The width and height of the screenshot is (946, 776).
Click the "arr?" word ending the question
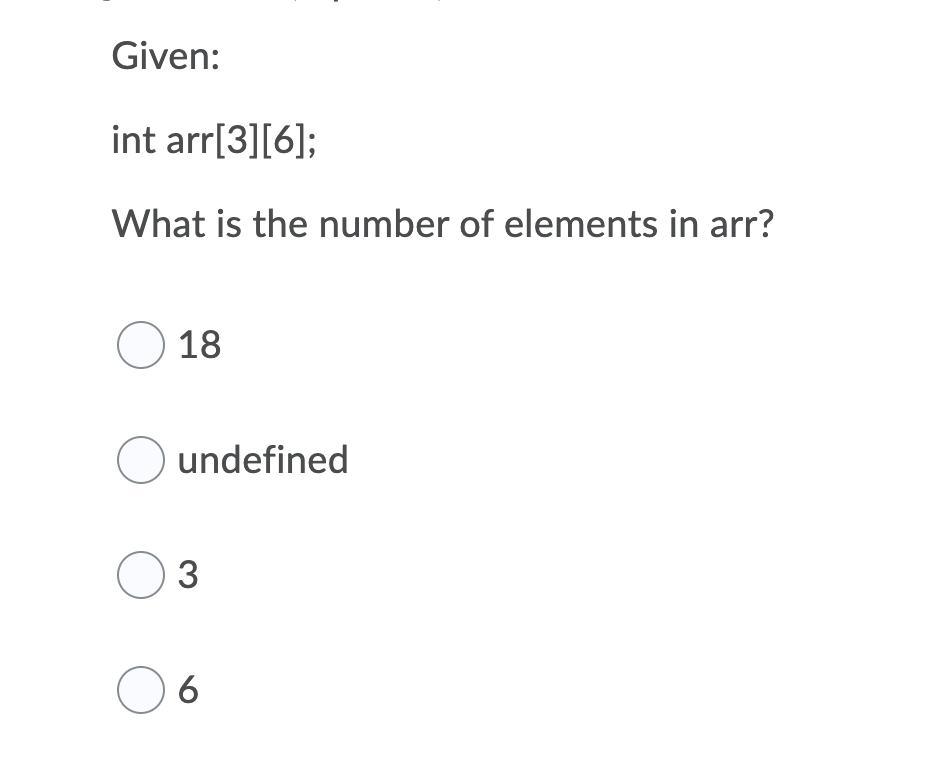point(741,224)
